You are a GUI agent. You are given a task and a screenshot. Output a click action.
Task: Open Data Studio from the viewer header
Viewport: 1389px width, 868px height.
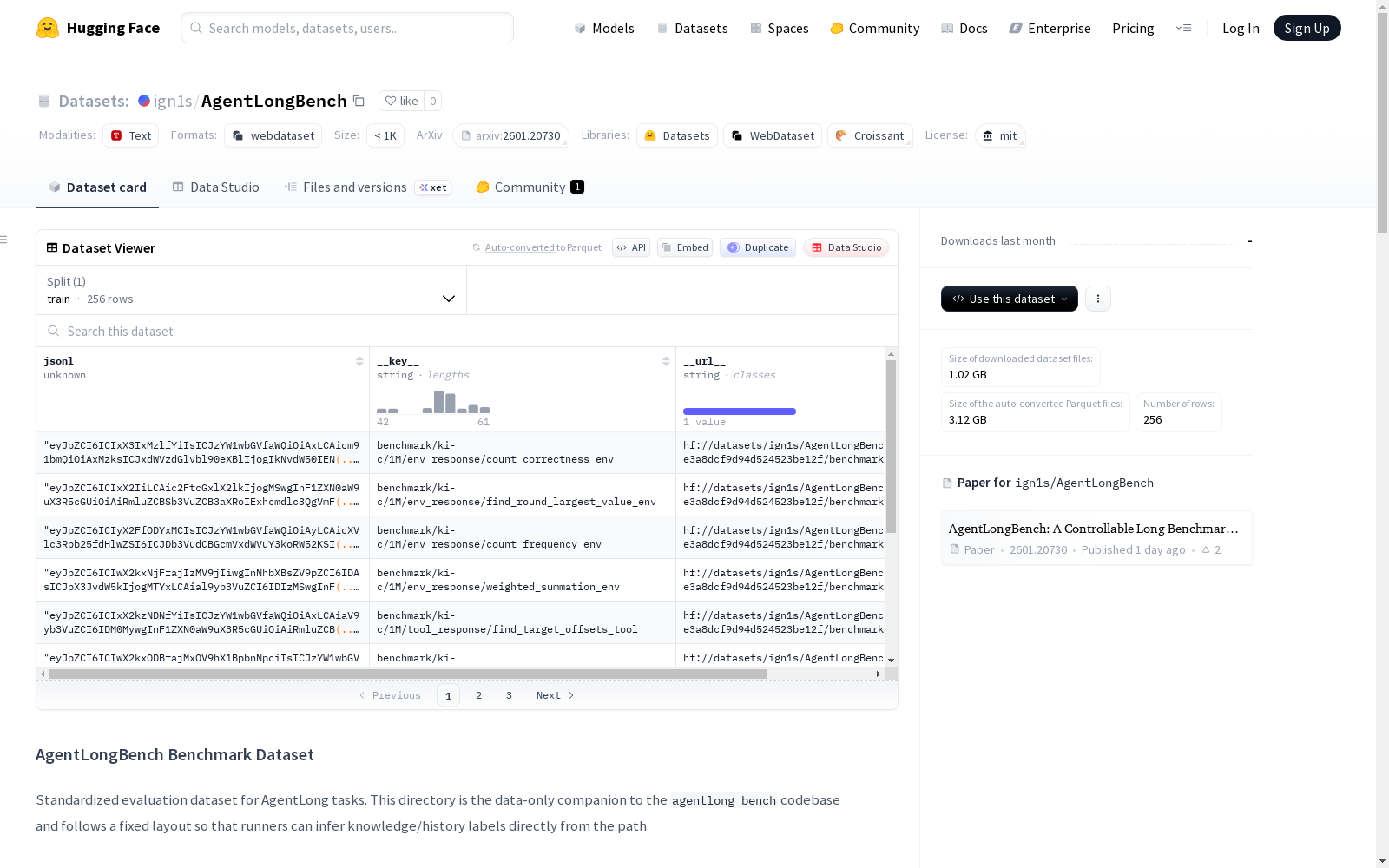point(846,247)
